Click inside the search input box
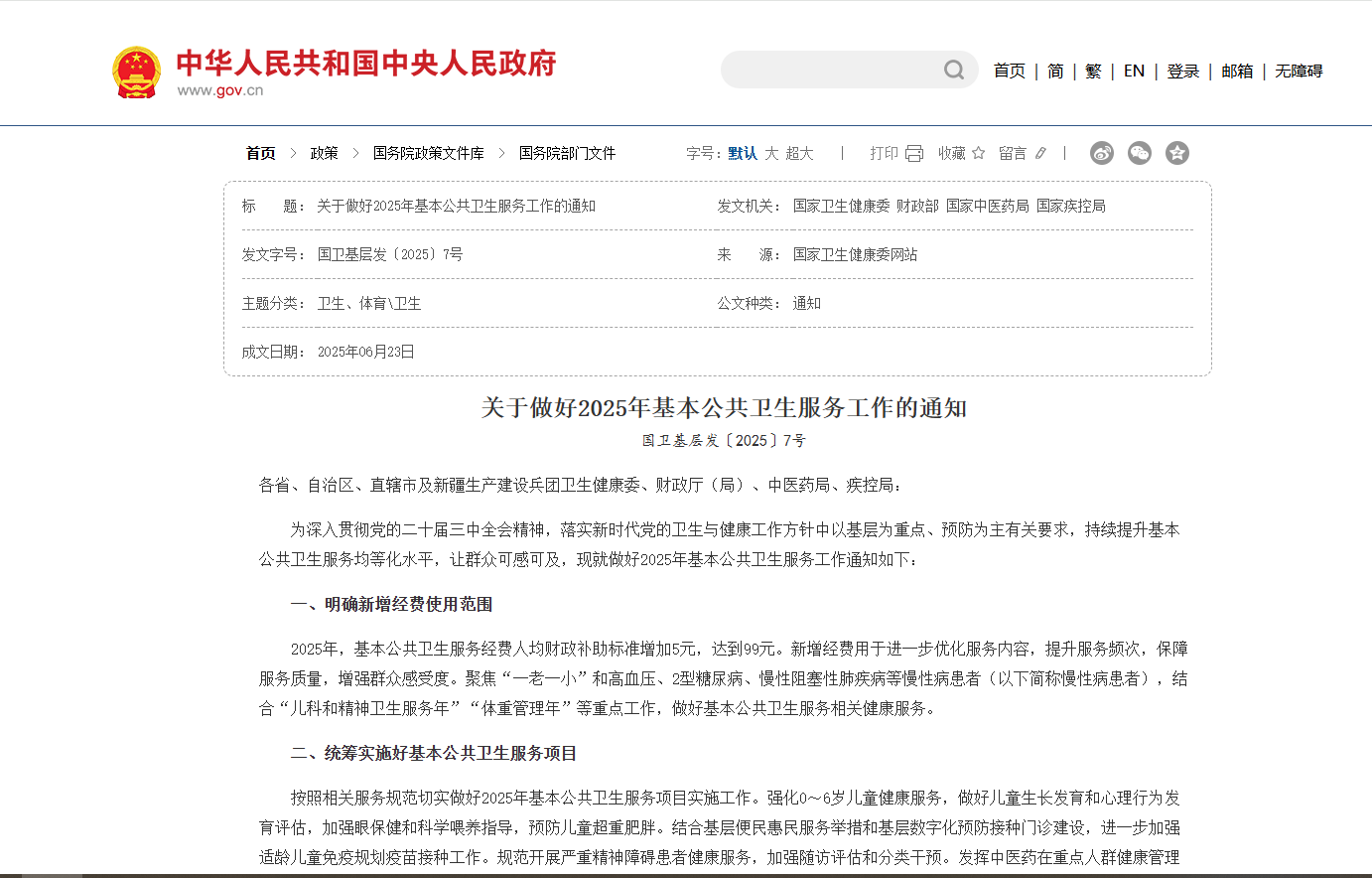 click(x=844, y=70)
